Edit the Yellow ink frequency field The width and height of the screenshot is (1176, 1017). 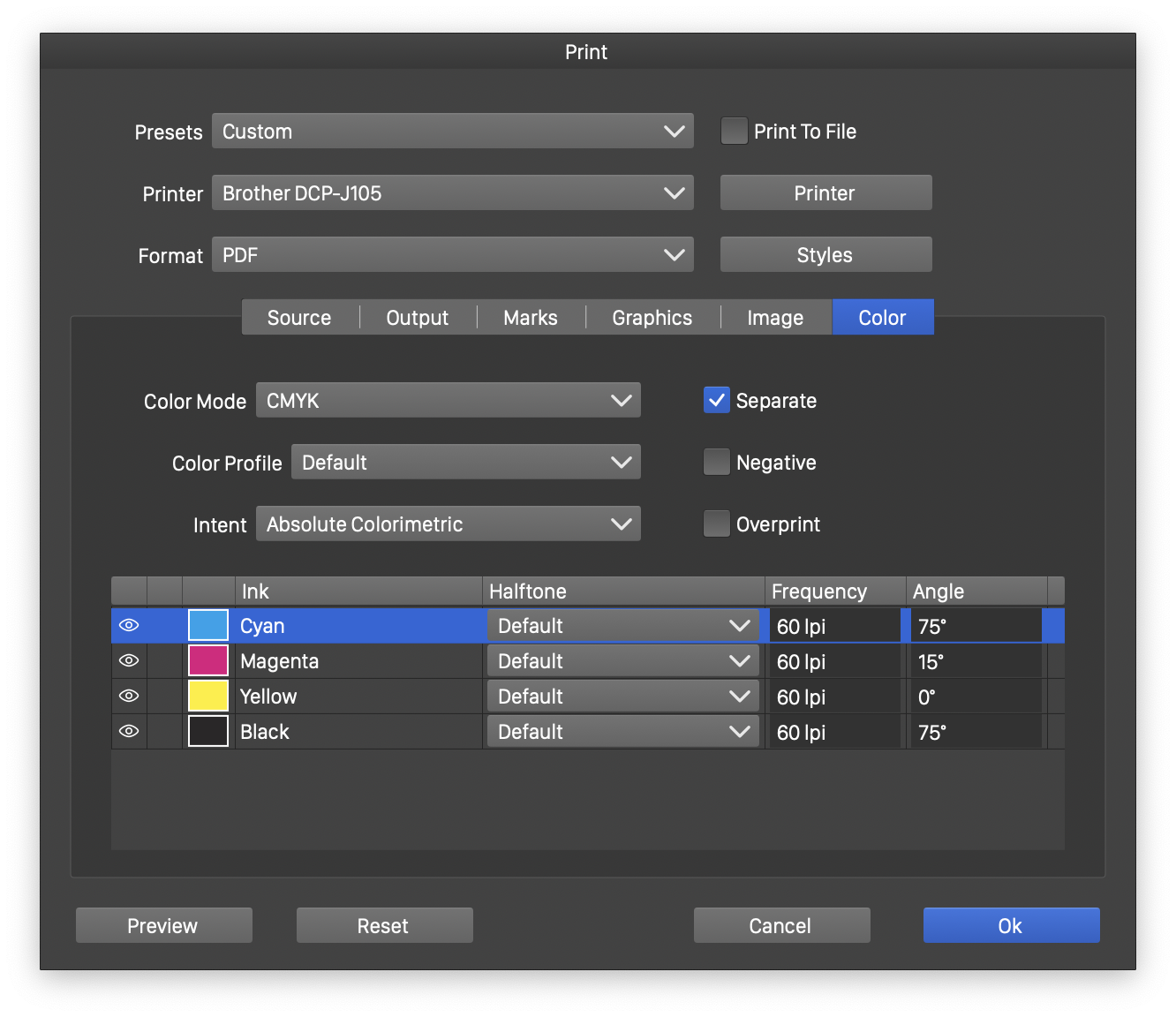tap(833, 697)
